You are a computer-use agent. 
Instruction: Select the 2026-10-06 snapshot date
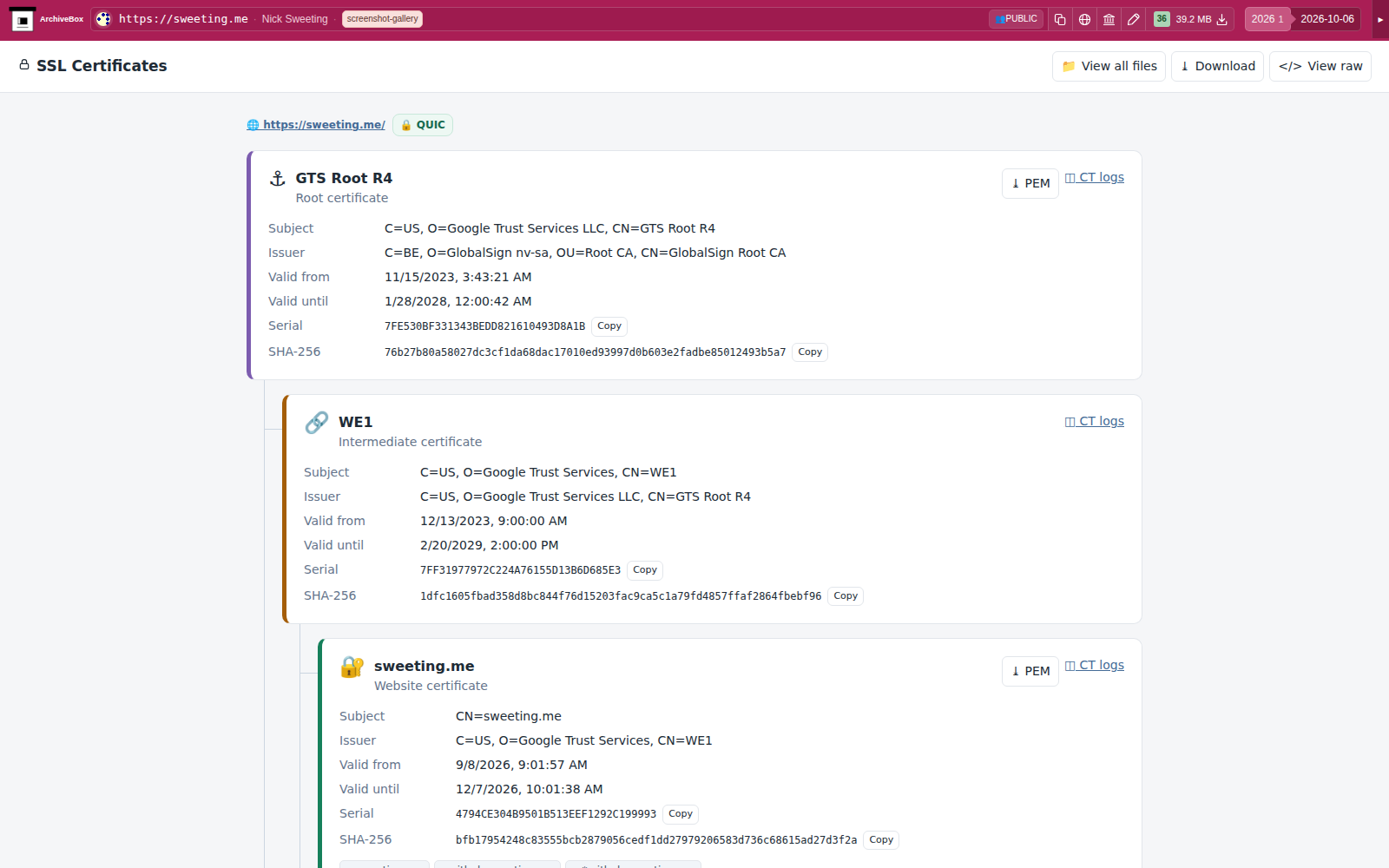tap(1326, 19)
